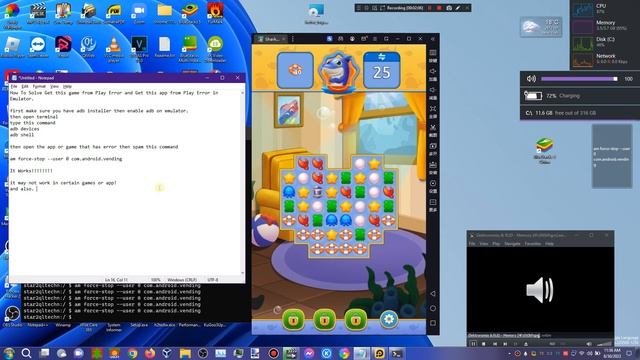Open the VEGAS Pro desktop shortcut

point(139,48)
